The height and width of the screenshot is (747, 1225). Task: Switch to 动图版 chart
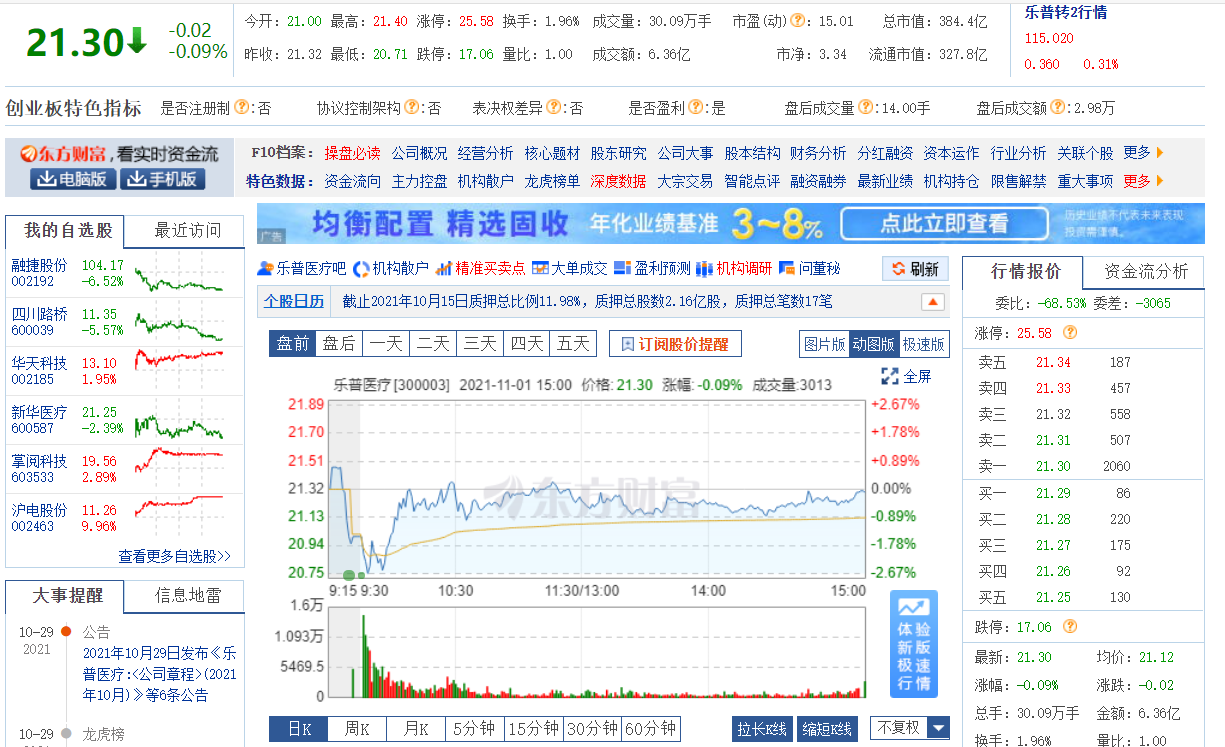[874, 344]
